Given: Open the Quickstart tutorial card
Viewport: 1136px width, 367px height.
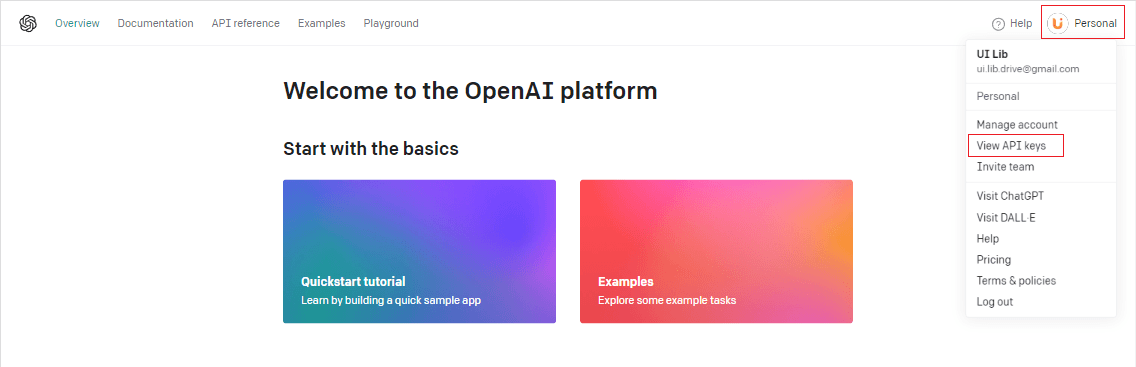Looking at the screenshot, I should click(x=419, y=251).
